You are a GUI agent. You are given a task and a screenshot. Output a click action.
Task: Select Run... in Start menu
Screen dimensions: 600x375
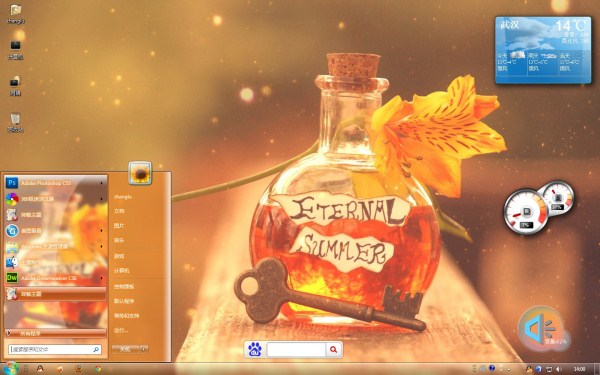click(x=121, y=331)
